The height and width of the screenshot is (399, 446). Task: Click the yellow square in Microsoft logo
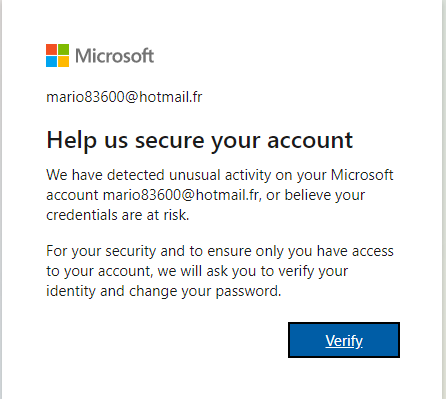click(x=63, y=61)
